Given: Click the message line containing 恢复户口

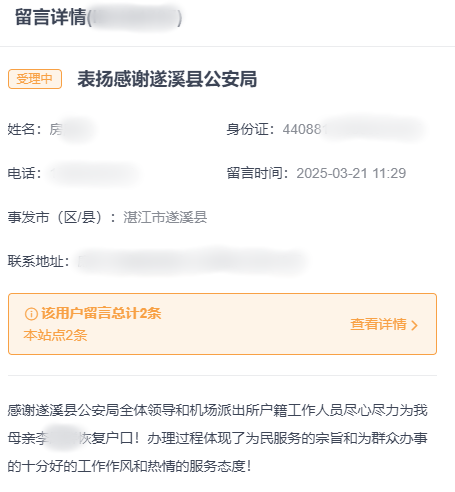Looking at the screenshot, I should coord(217,438).
